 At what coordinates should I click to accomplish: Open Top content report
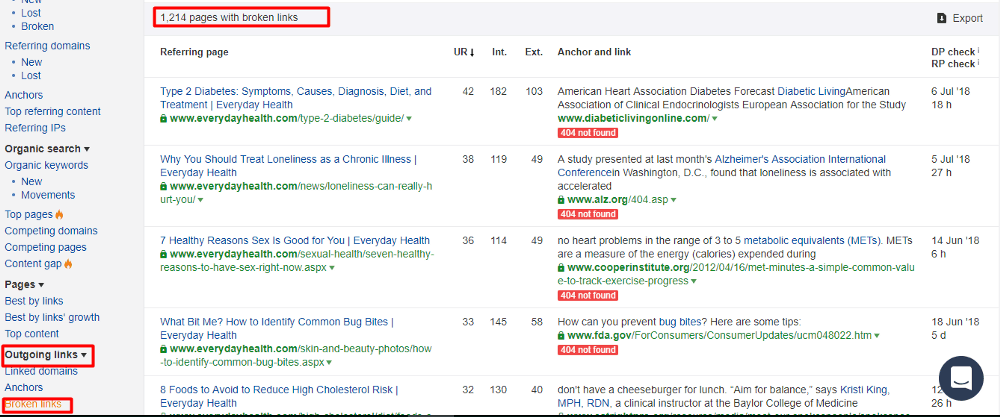tap(31, 333)
